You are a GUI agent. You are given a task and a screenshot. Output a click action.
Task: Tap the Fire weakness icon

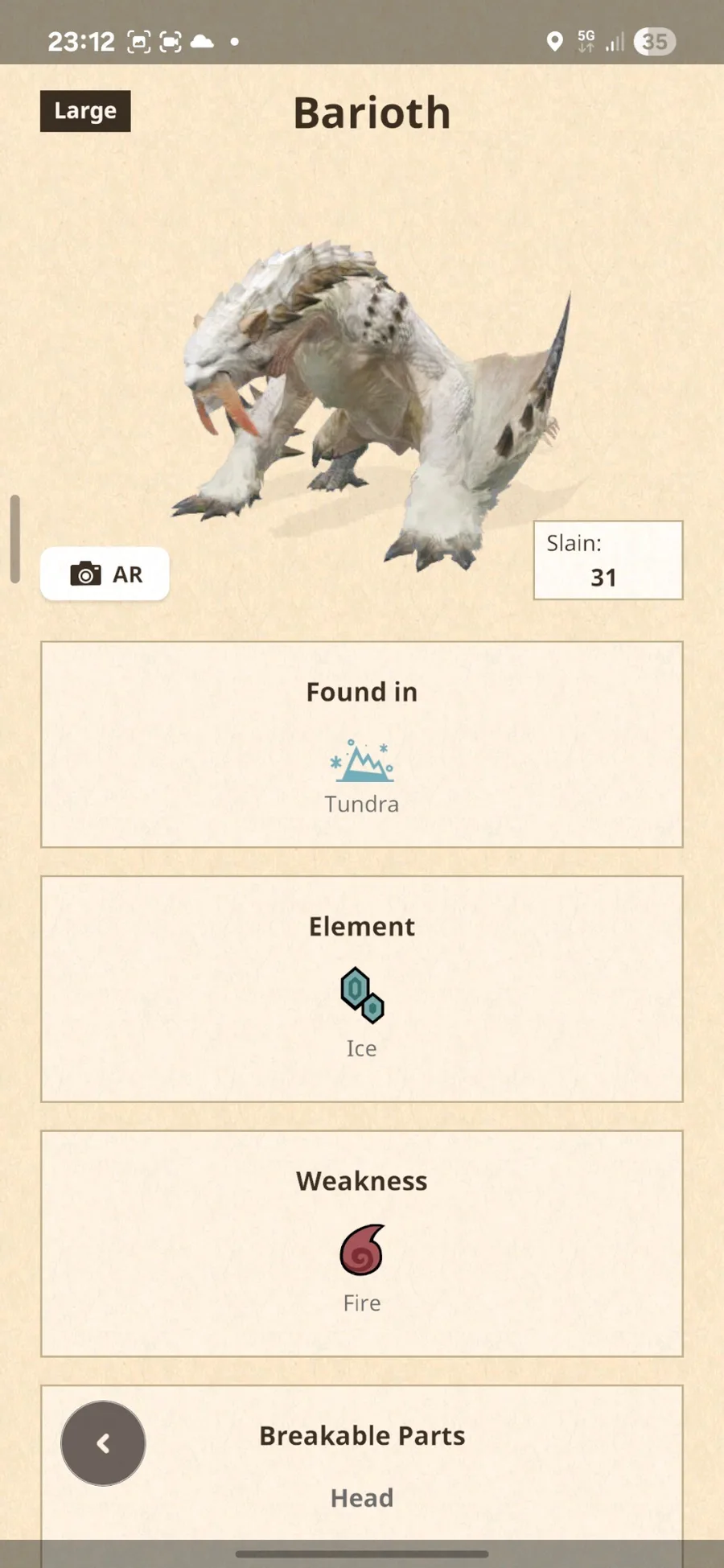pos(362,1250)
